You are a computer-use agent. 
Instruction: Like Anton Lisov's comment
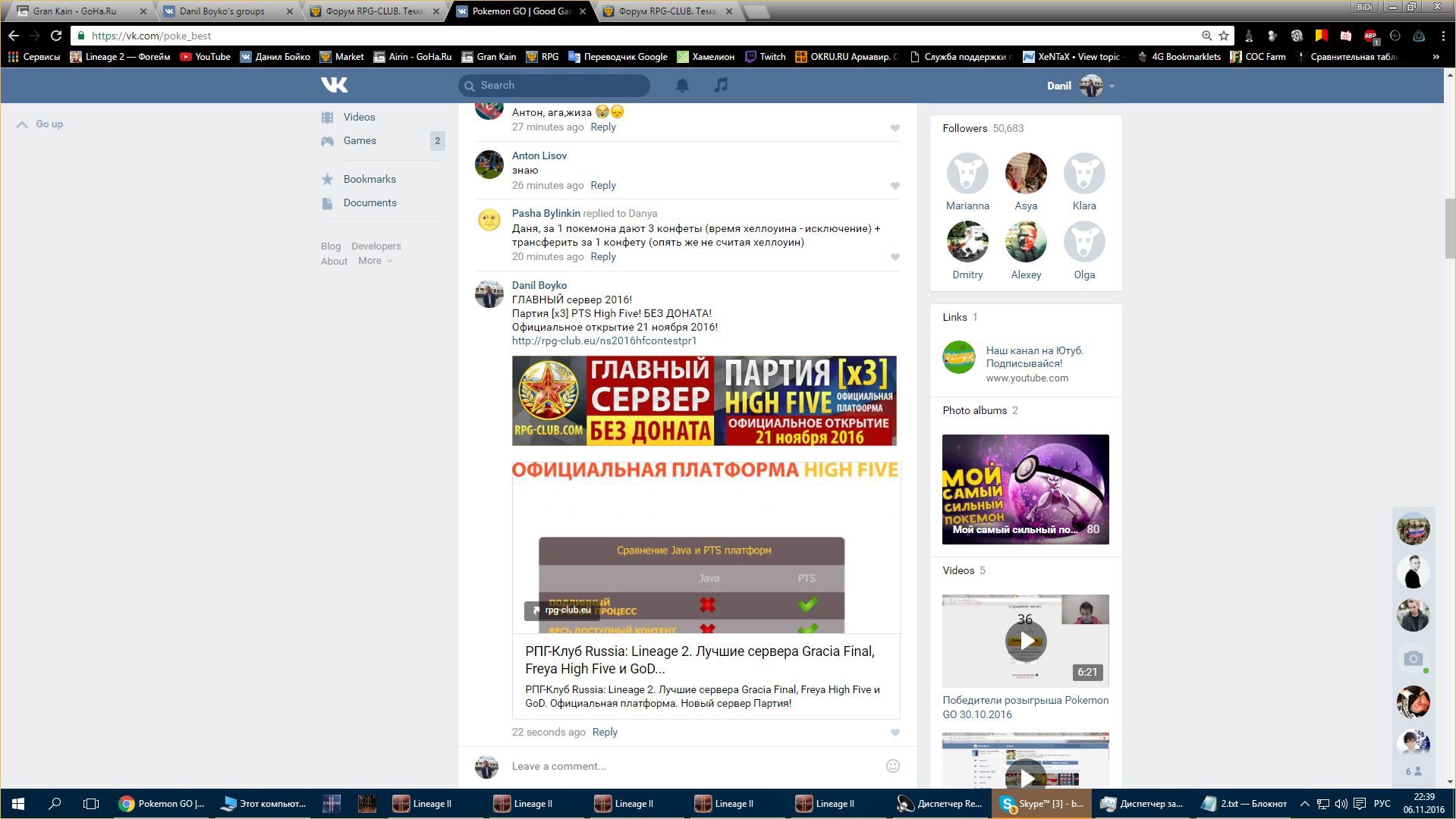895,186
